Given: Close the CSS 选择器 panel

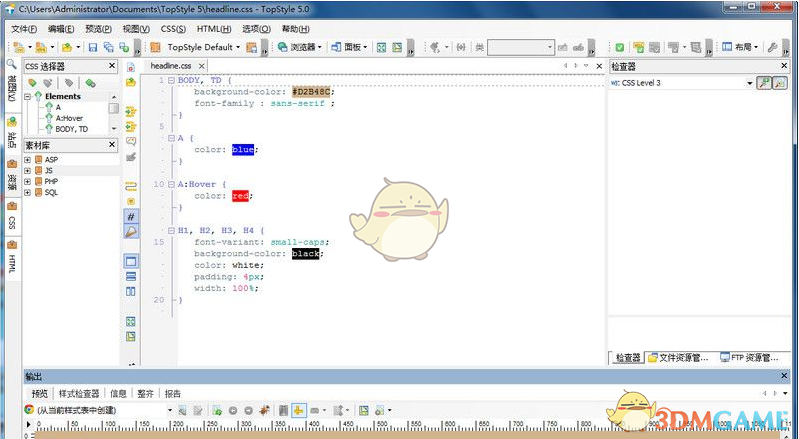Looking at the screenshot, I should click(112, 66).
